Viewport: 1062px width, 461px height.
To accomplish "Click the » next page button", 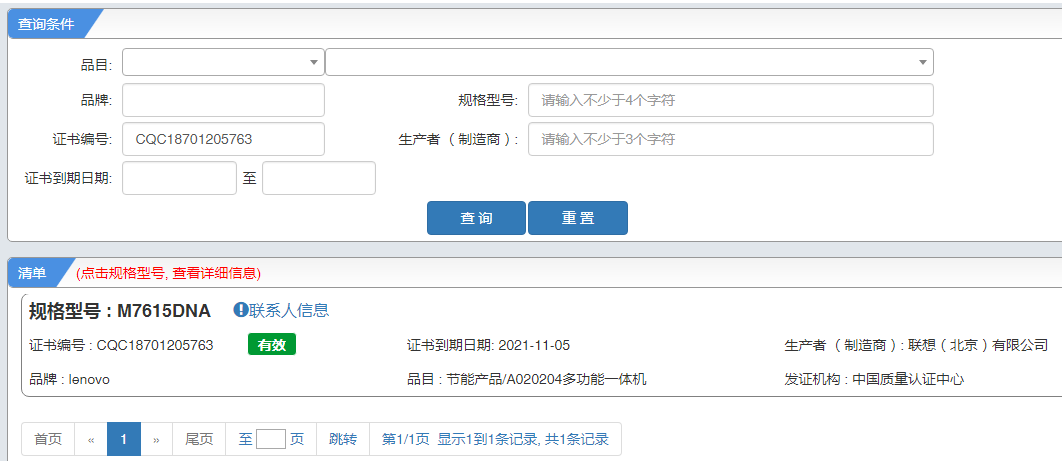I will (x=156, y=439).
